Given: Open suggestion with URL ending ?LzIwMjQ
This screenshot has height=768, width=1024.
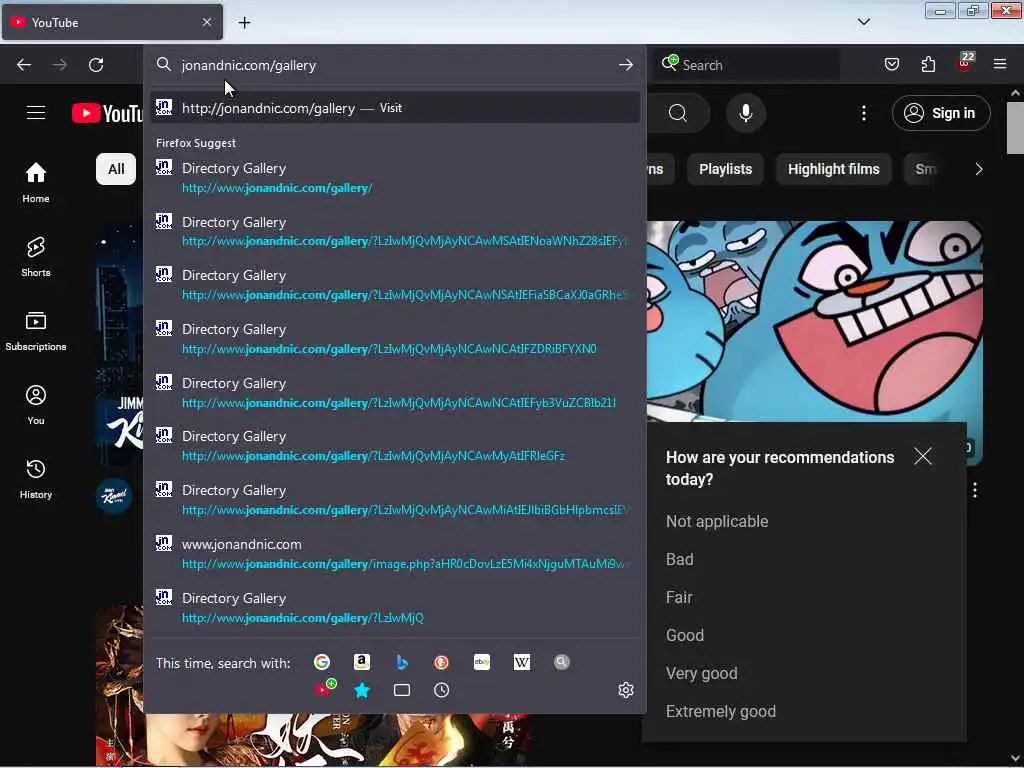Looking at the screenshot, I should pos(394,607).
